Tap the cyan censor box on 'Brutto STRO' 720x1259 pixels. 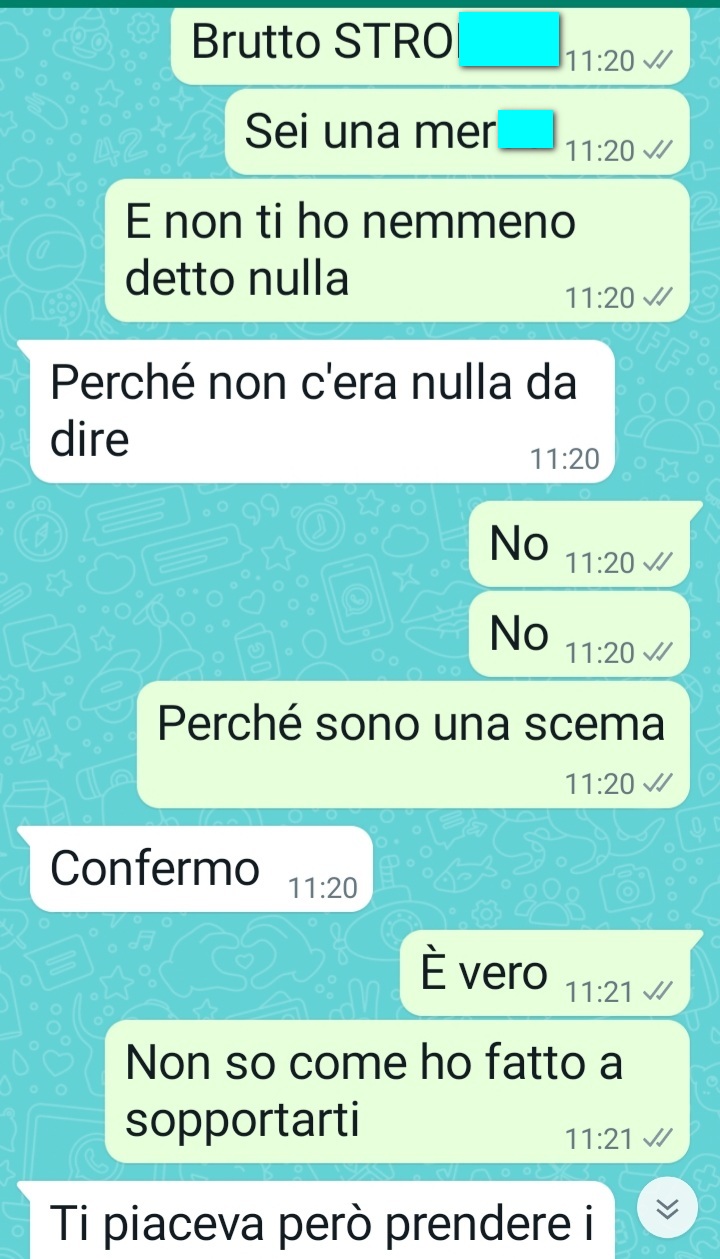tap(508, 40)
